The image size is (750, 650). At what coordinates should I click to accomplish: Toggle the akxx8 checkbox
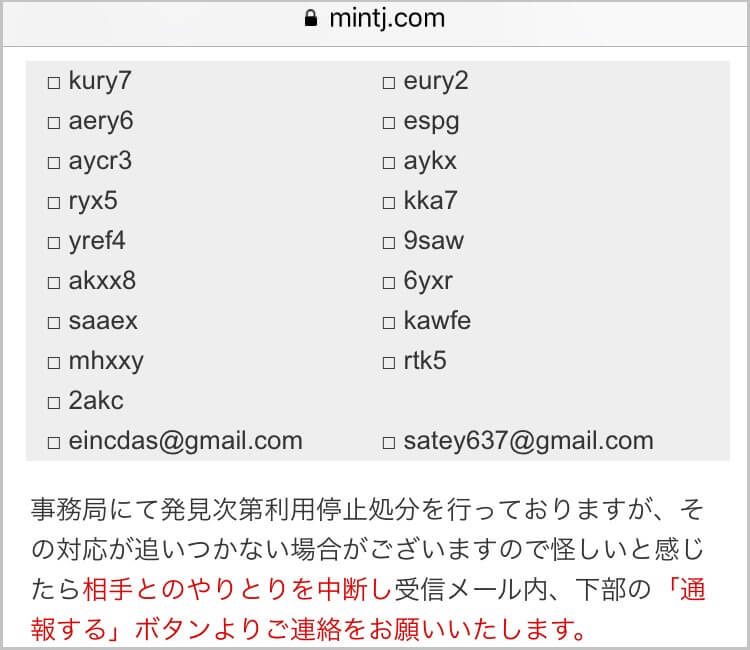[54, 282]
